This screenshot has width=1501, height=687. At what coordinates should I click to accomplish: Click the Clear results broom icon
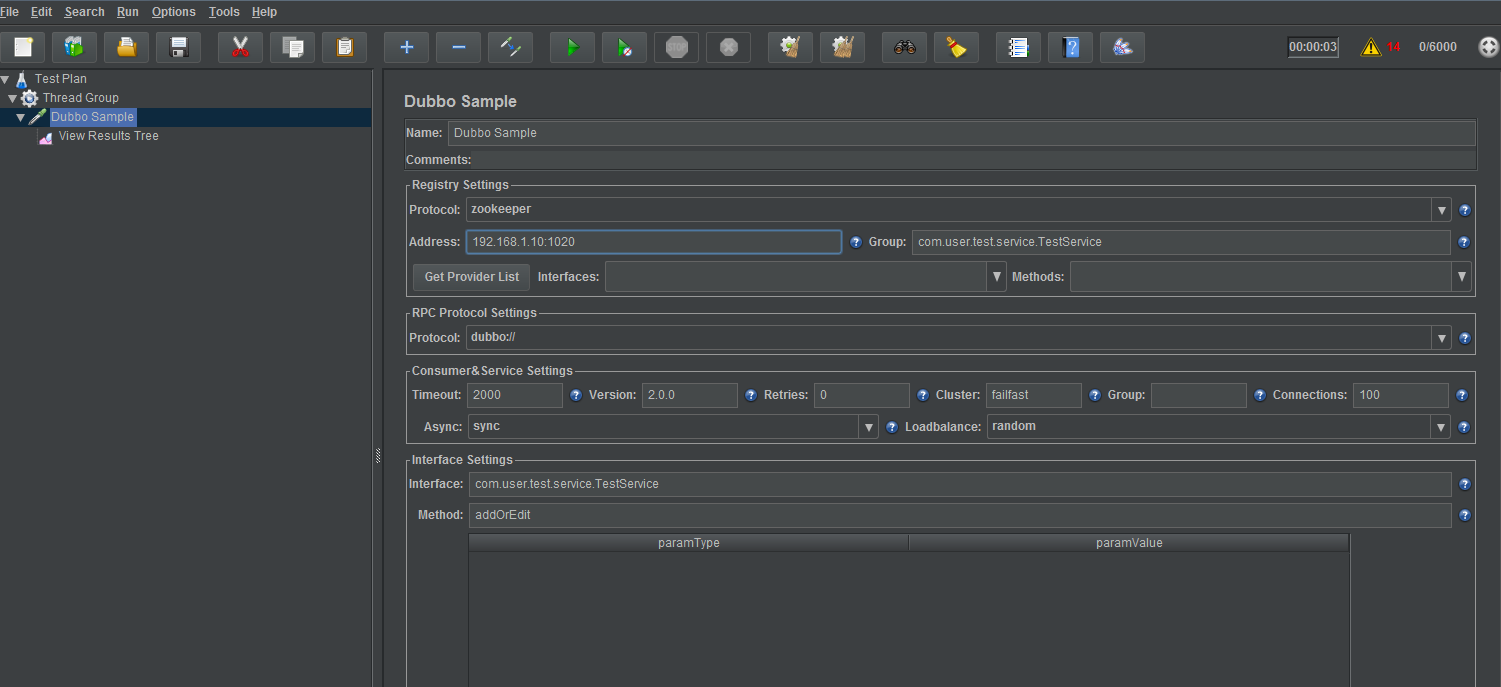pyautogui.click(x=790, y=47)
